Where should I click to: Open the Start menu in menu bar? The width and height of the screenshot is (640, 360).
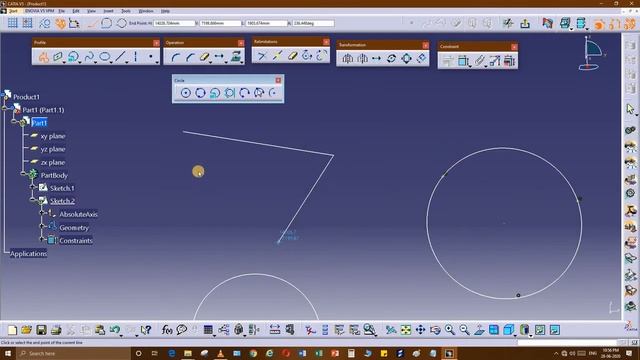click(x=13, y=11)
